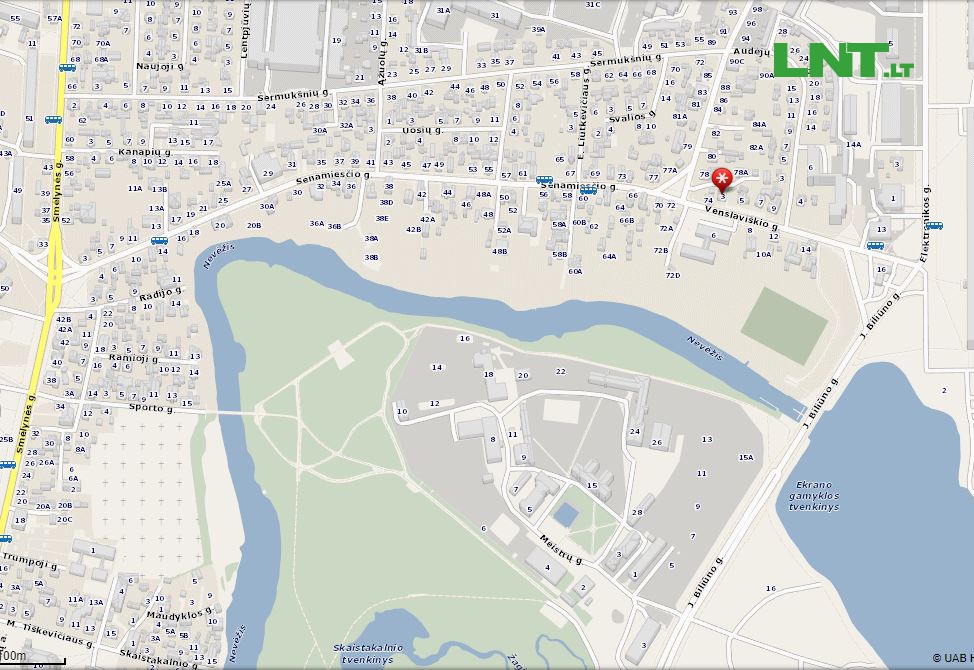Select the Radijo g. street label
This screenshot has height=670, width=974.
160,294
